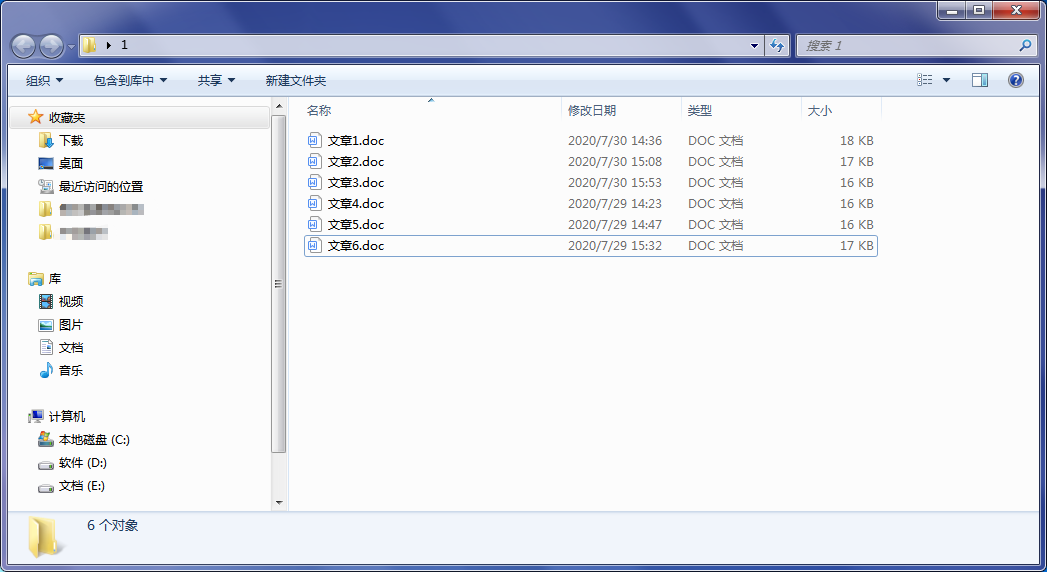Open the 图片 library

click(x=71, y=325)
